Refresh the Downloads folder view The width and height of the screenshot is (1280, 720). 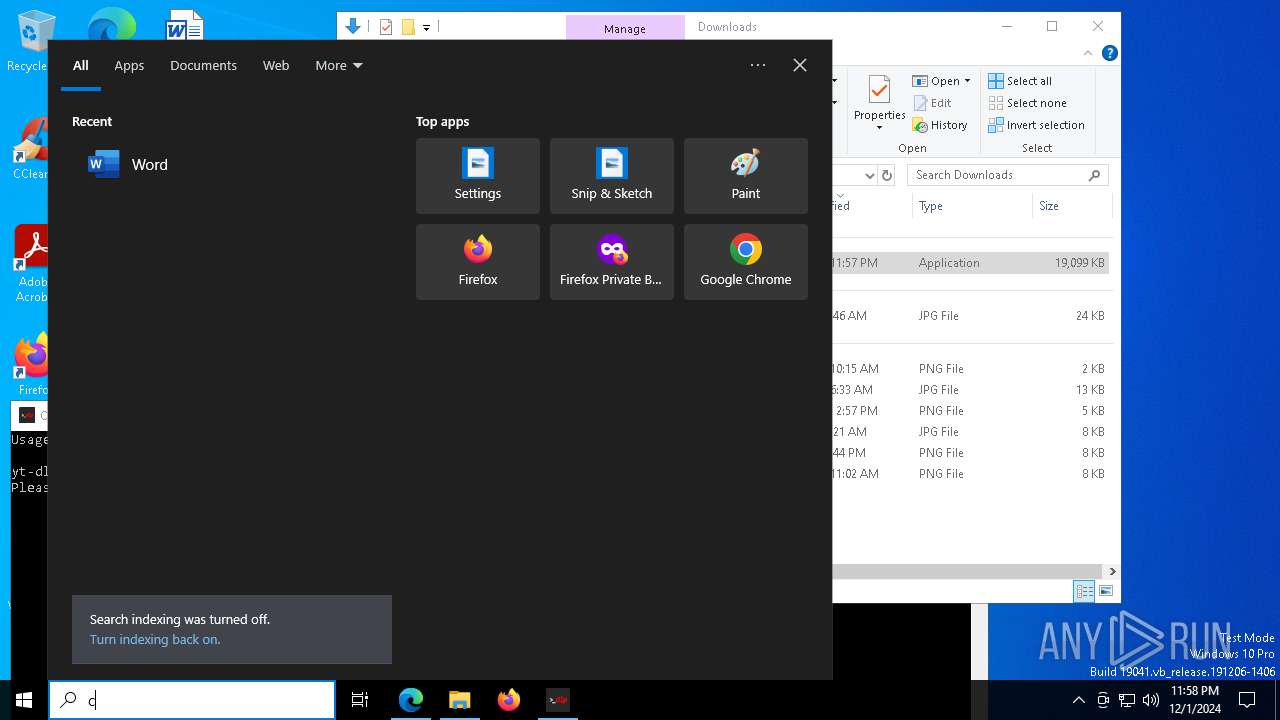[886, 175]
